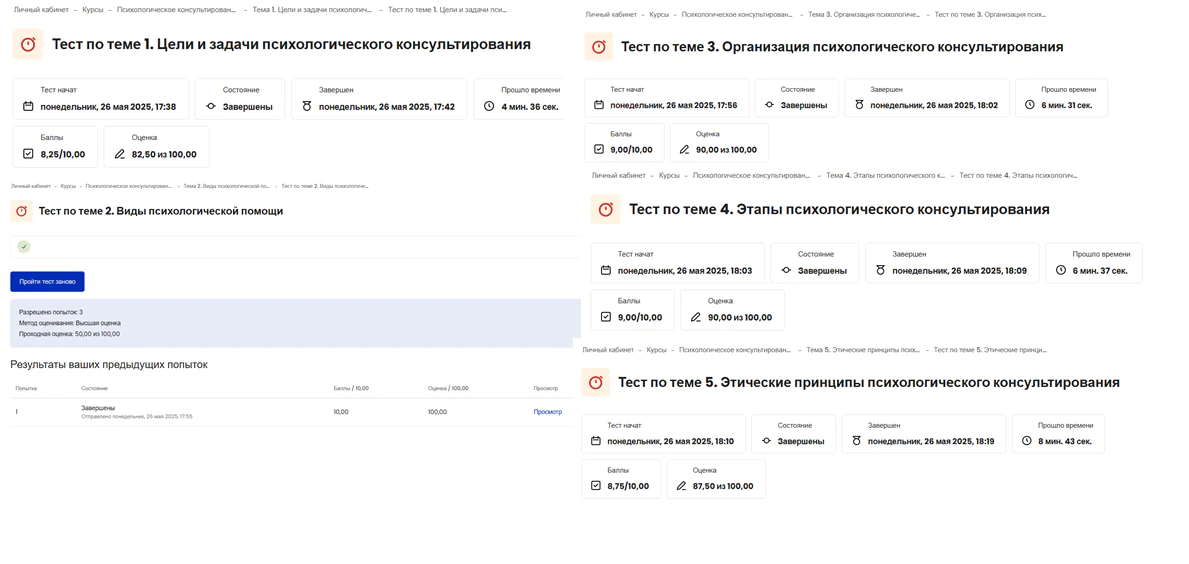Click the Пройти тест заново button
The height and width of the screenshot is (564, 1189).
[x=48, y=281]
